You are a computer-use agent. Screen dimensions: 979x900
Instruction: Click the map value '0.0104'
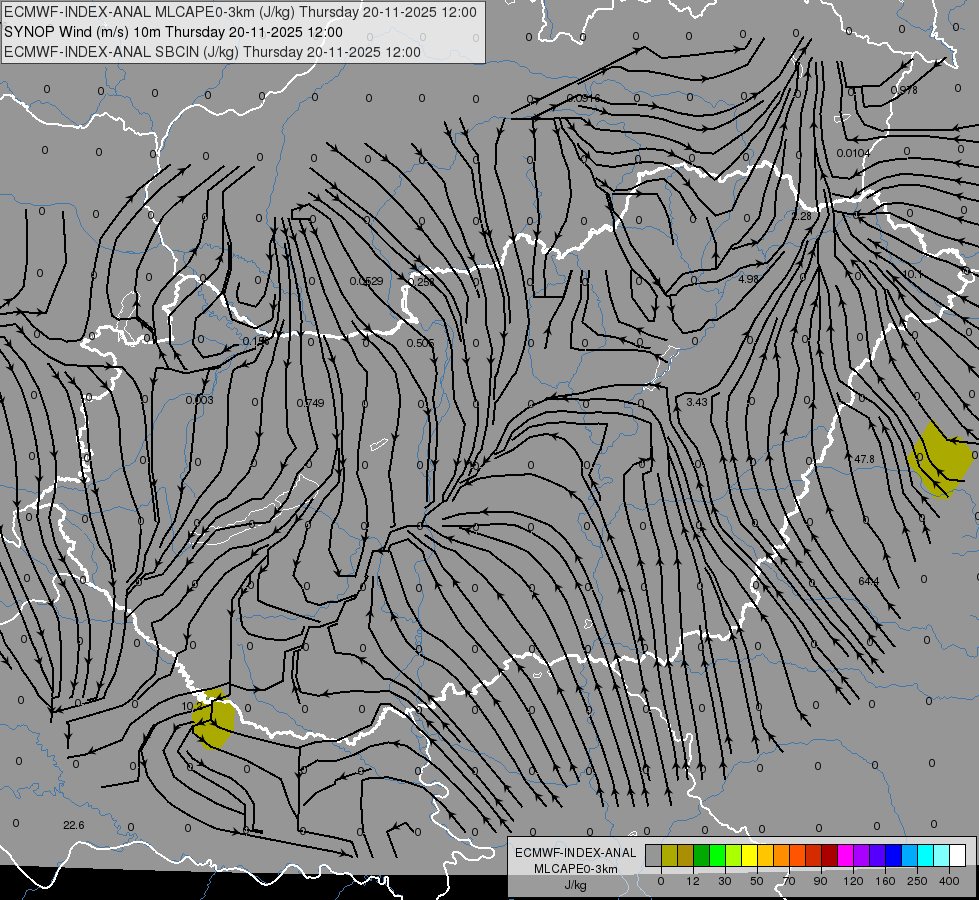tap(853, 153)
